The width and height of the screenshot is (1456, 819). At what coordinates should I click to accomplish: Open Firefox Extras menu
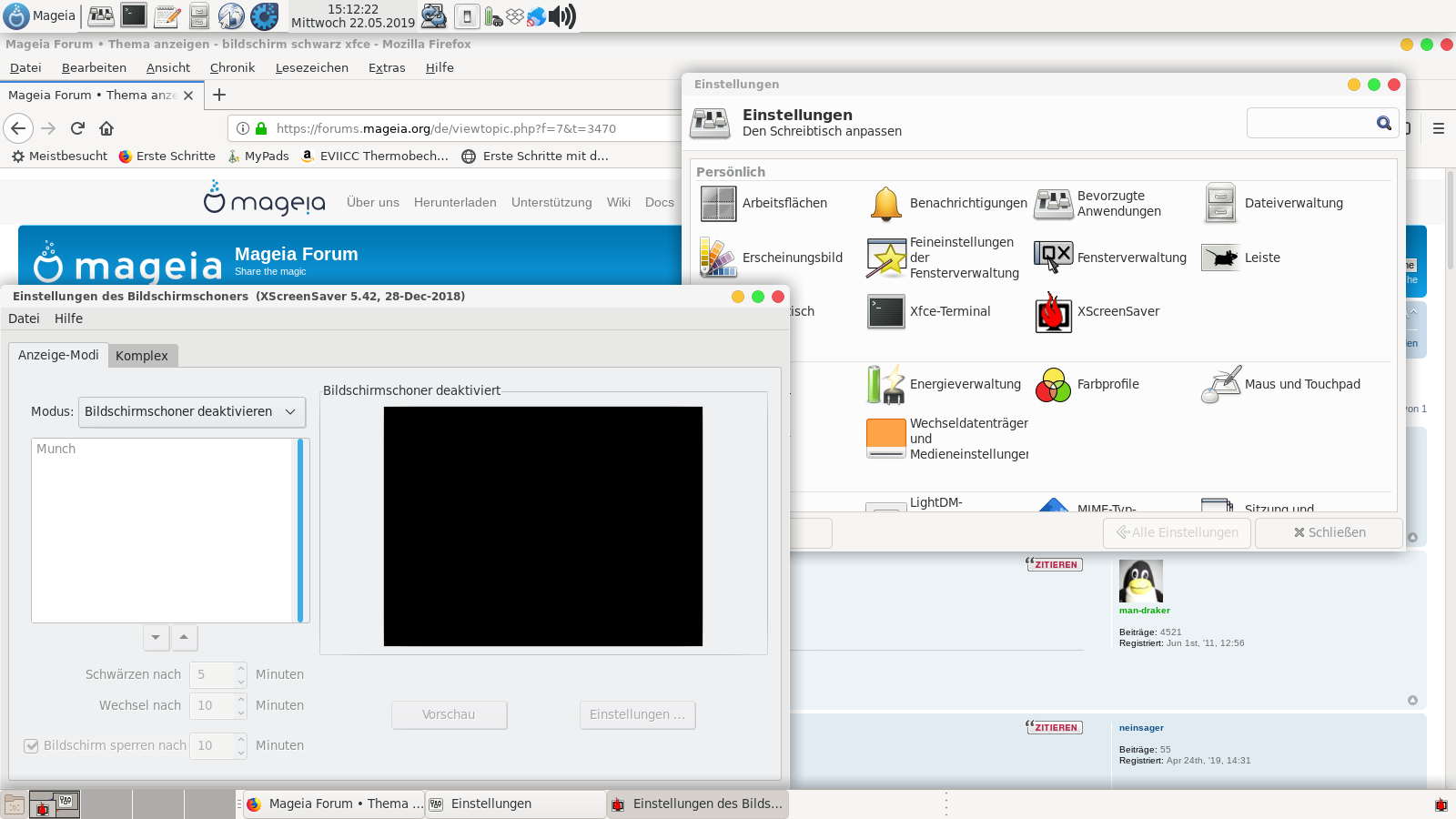click(x=387, y=67)
